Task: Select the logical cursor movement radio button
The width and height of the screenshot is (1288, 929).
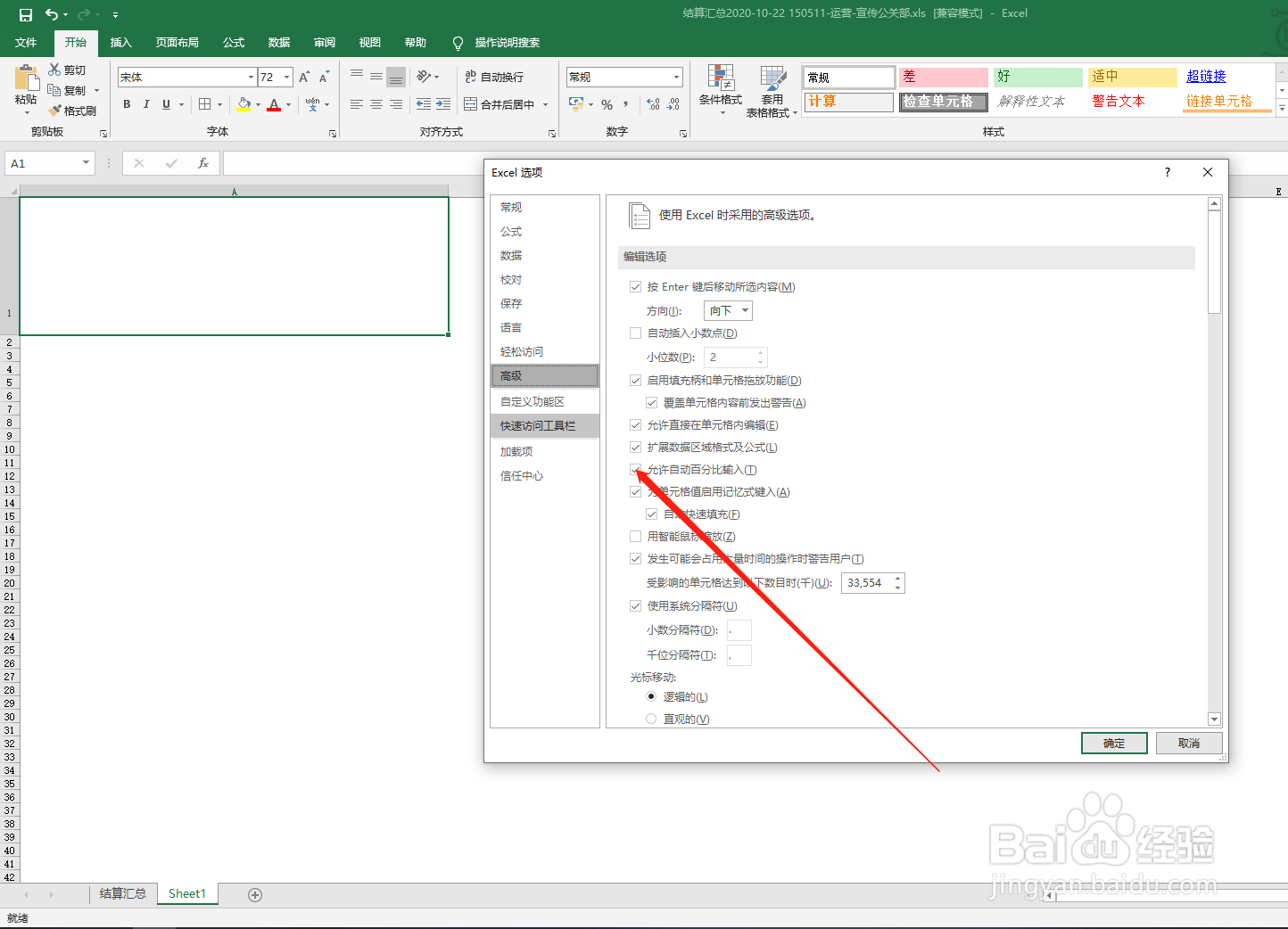Action: 651,697
